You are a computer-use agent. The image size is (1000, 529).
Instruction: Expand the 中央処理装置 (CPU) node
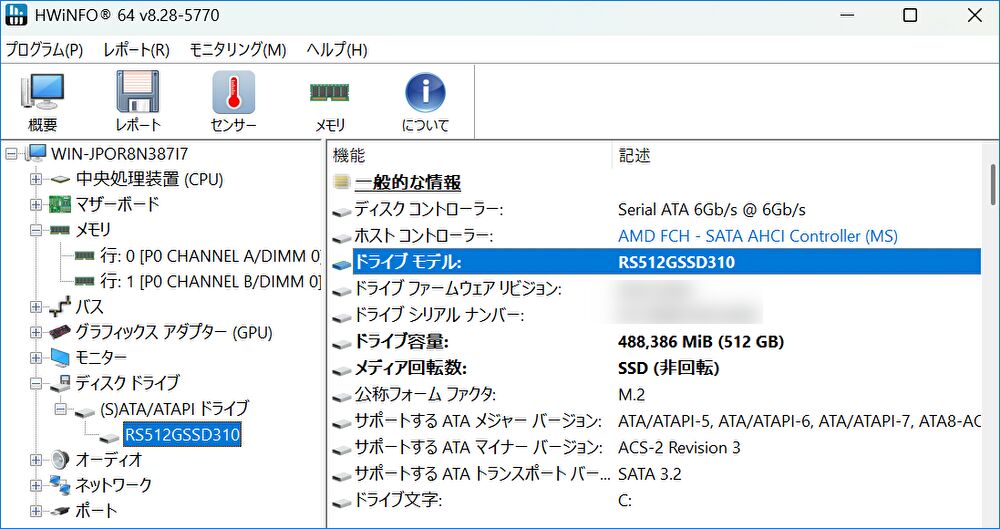(36, 179)
